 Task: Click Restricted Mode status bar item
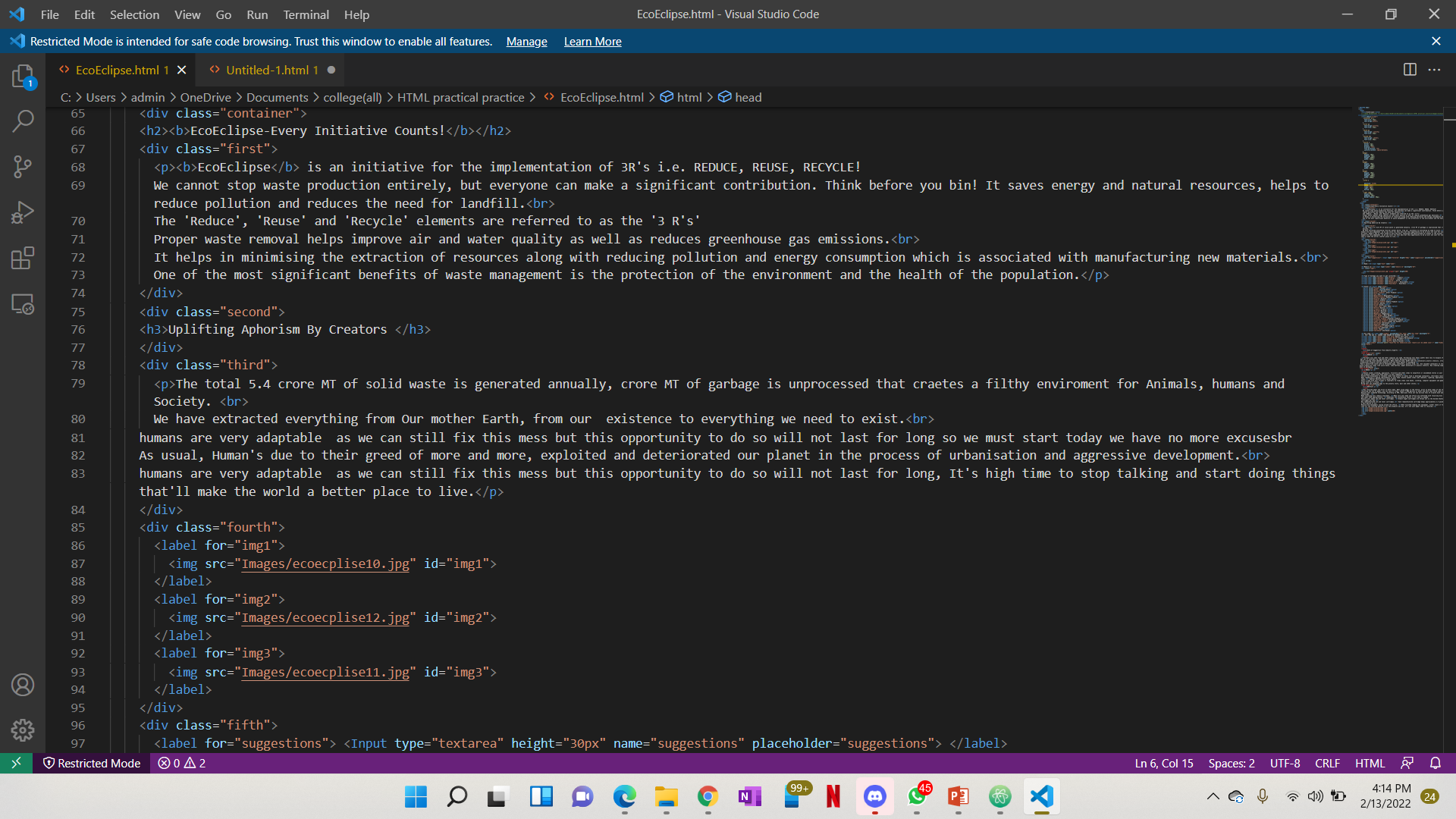click(92, 763)
